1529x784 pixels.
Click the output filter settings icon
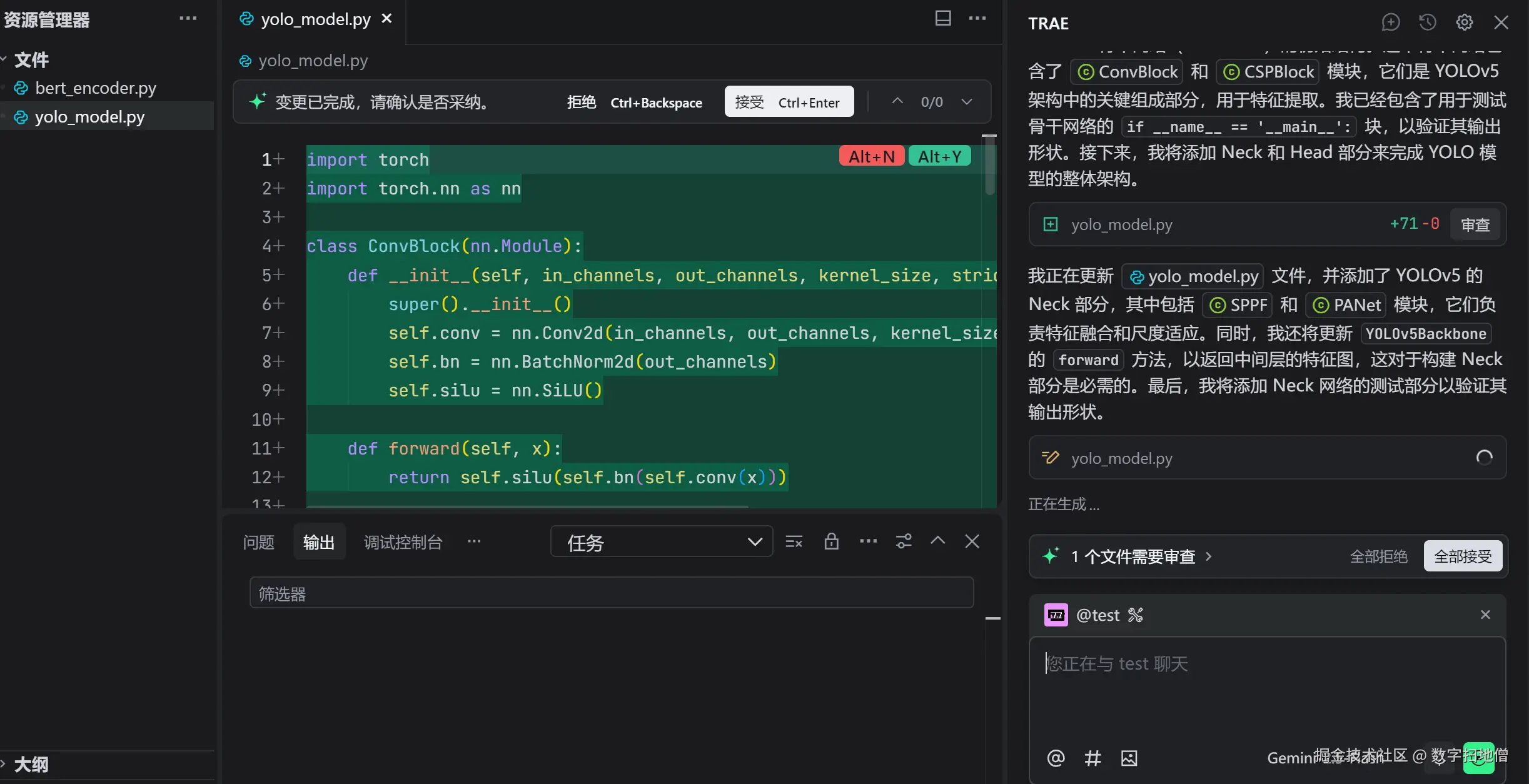pyautogui.click(x=904, y=541)
